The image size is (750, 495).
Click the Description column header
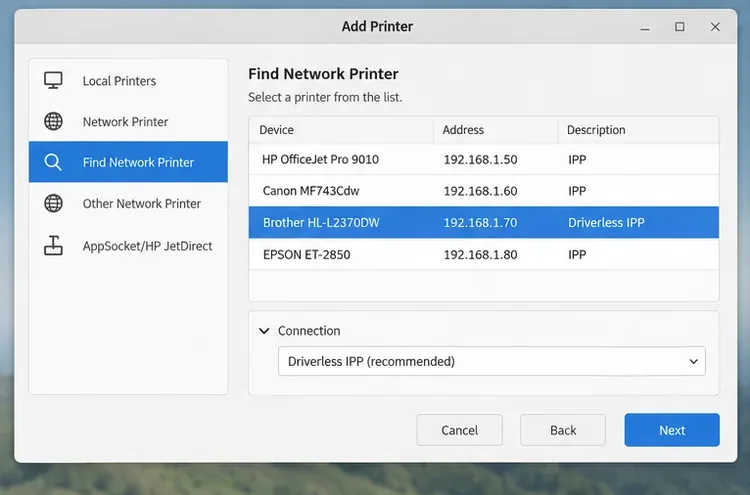point(638,130)
